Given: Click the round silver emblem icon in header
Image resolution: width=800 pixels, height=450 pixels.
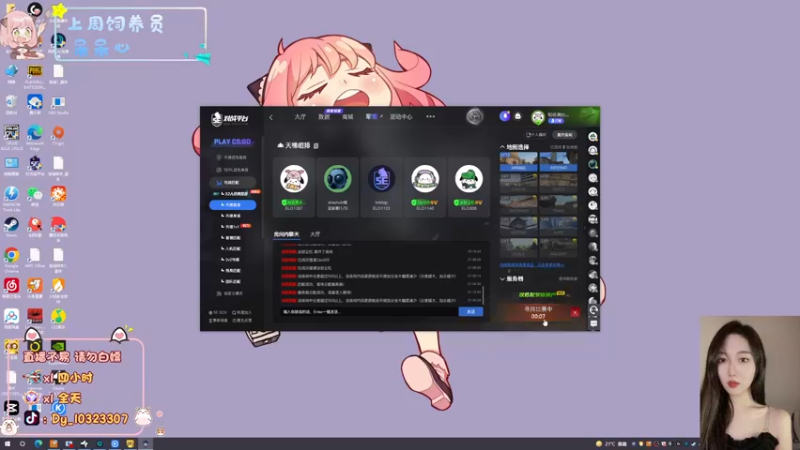Looking at the screenshot, I should [474, 117].
